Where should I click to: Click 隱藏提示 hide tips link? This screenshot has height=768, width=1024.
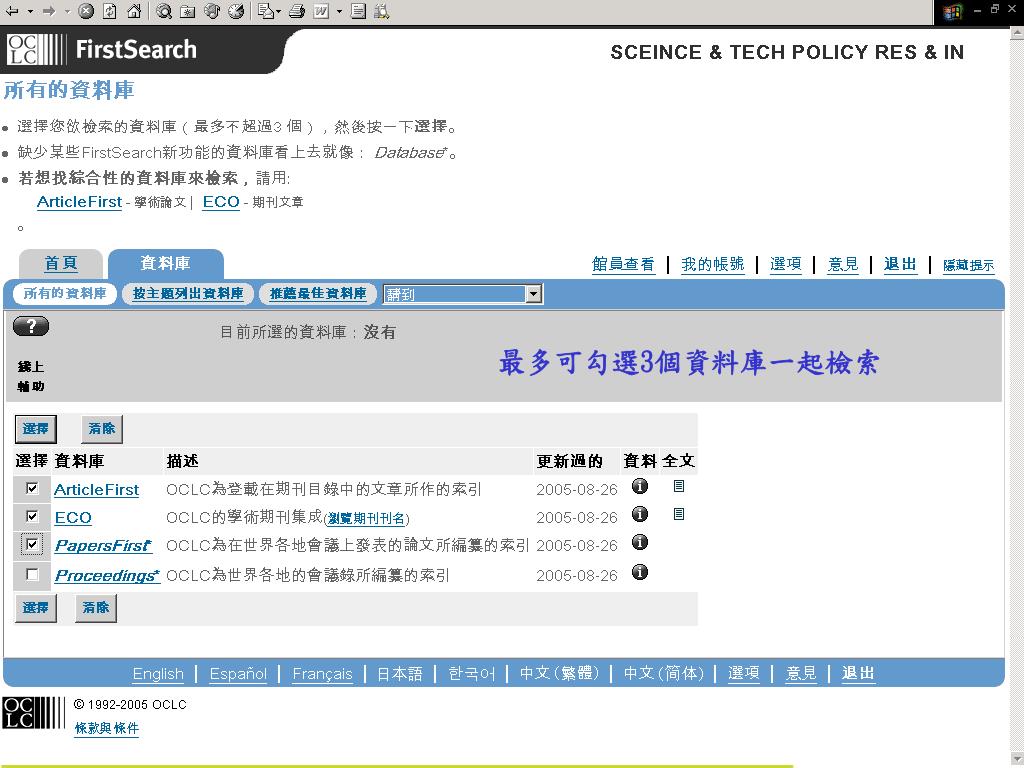(968, 265)
